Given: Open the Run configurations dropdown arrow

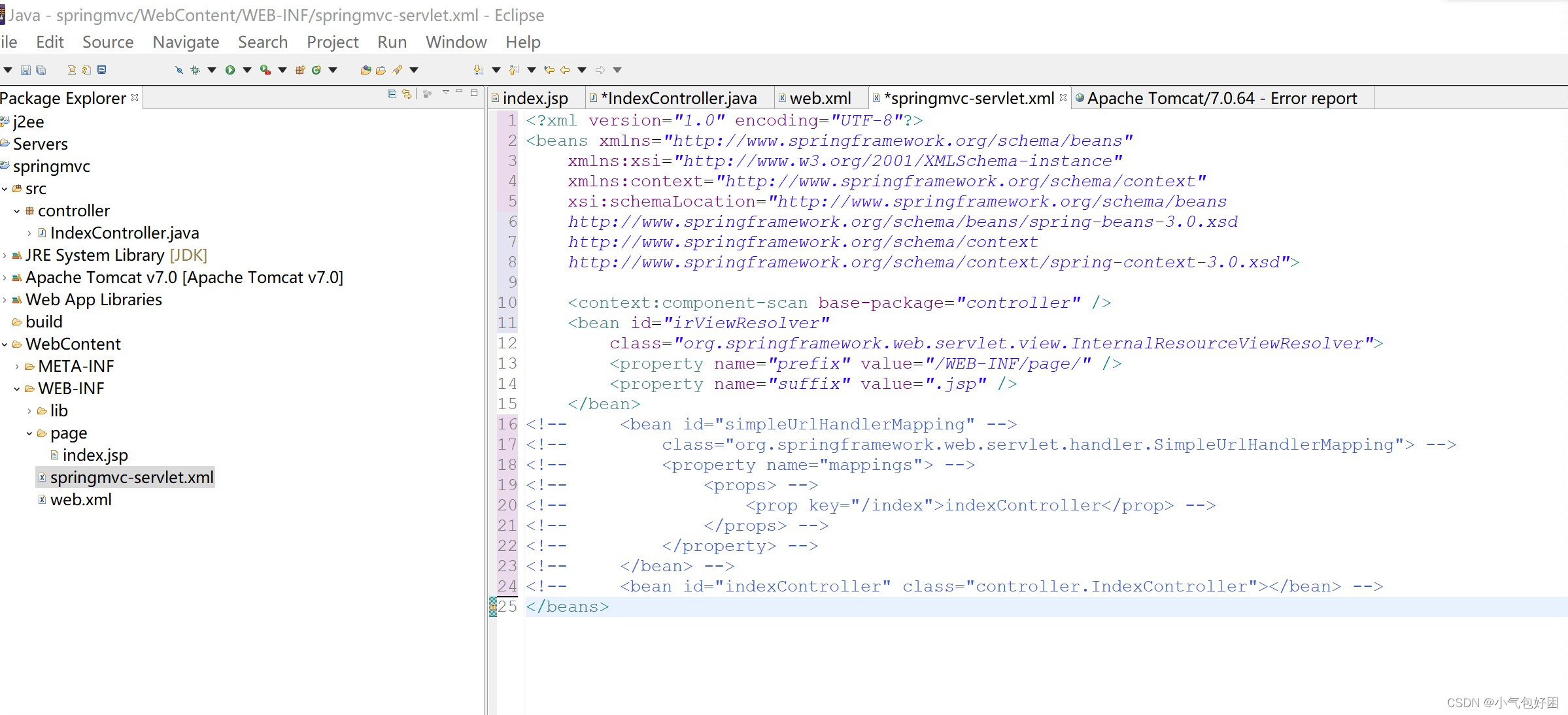Looking at the screenshot, I should point(247,70).
